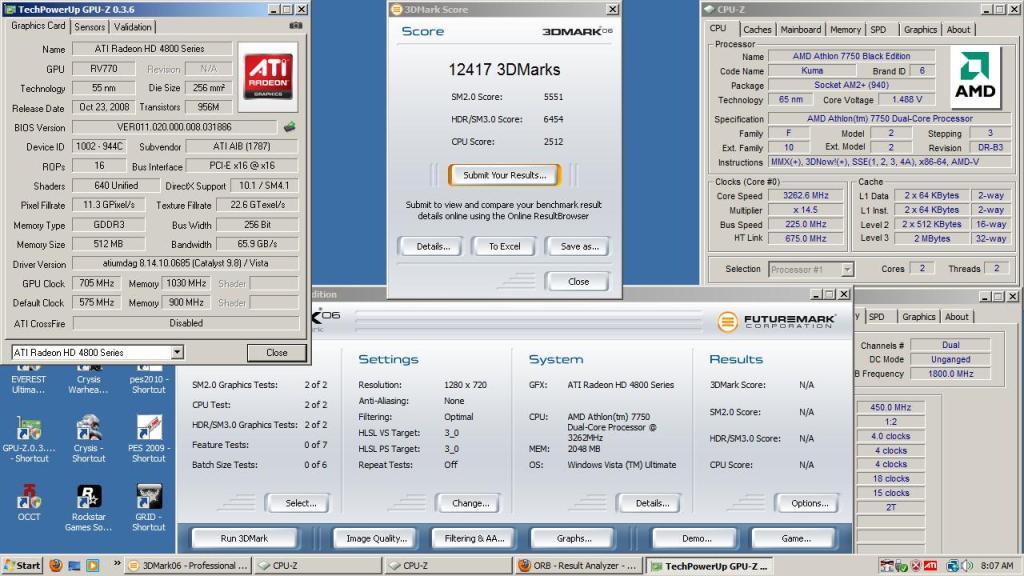1024x576 pixels.
Task: Click the Change button under Settings
Action: click(x=470, y=503)
